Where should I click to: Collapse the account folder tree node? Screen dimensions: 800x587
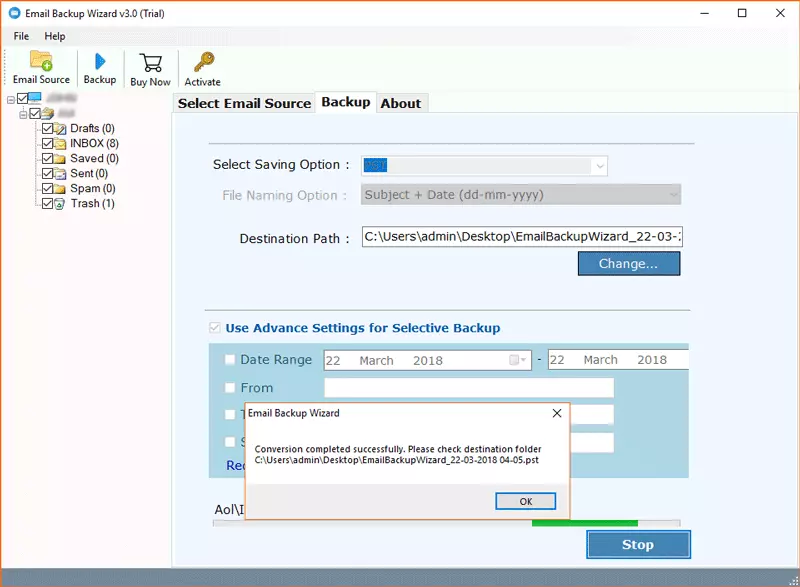(23, 115)
